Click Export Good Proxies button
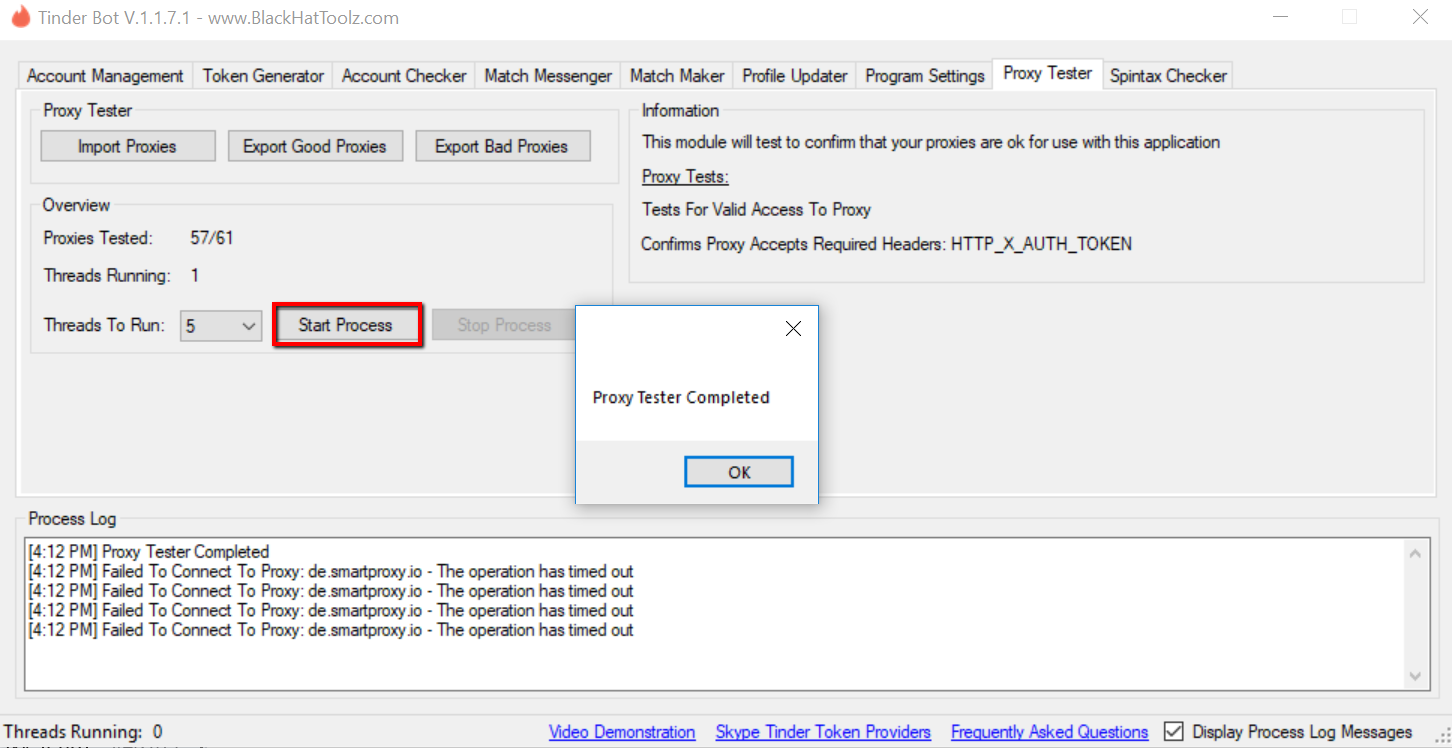This screenshot has height=748, width=1452. pos(314,146)
